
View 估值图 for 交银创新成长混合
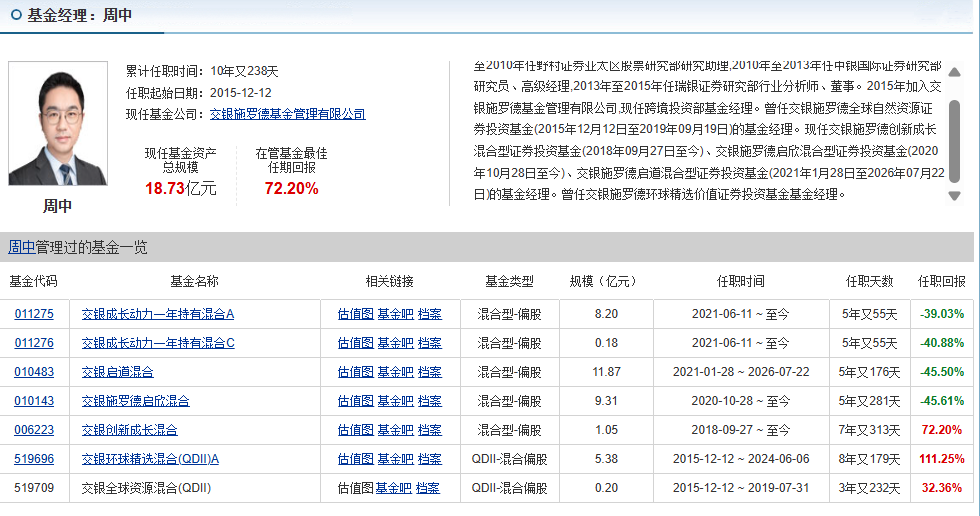pos(356,430)
